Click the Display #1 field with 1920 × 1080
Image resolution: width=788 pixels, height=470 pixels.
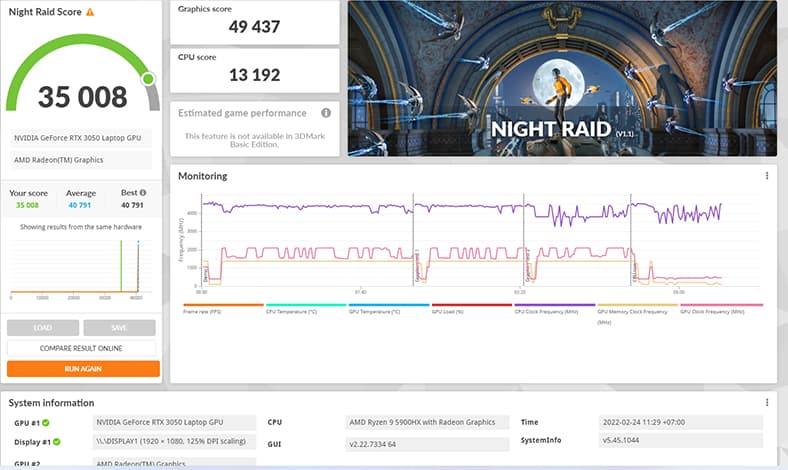point(174,441)
